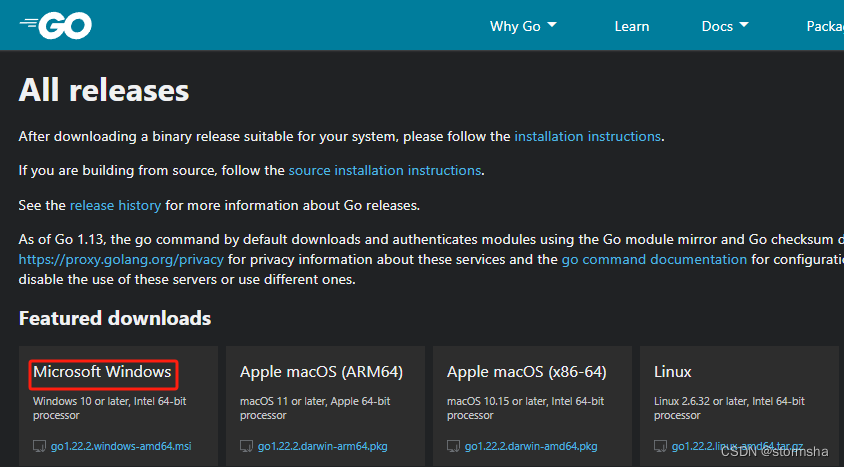The height and width of the screenshot is (467, 844).
Task: Click the Windows 10 or later requirement text
Action: pos(110,408)
